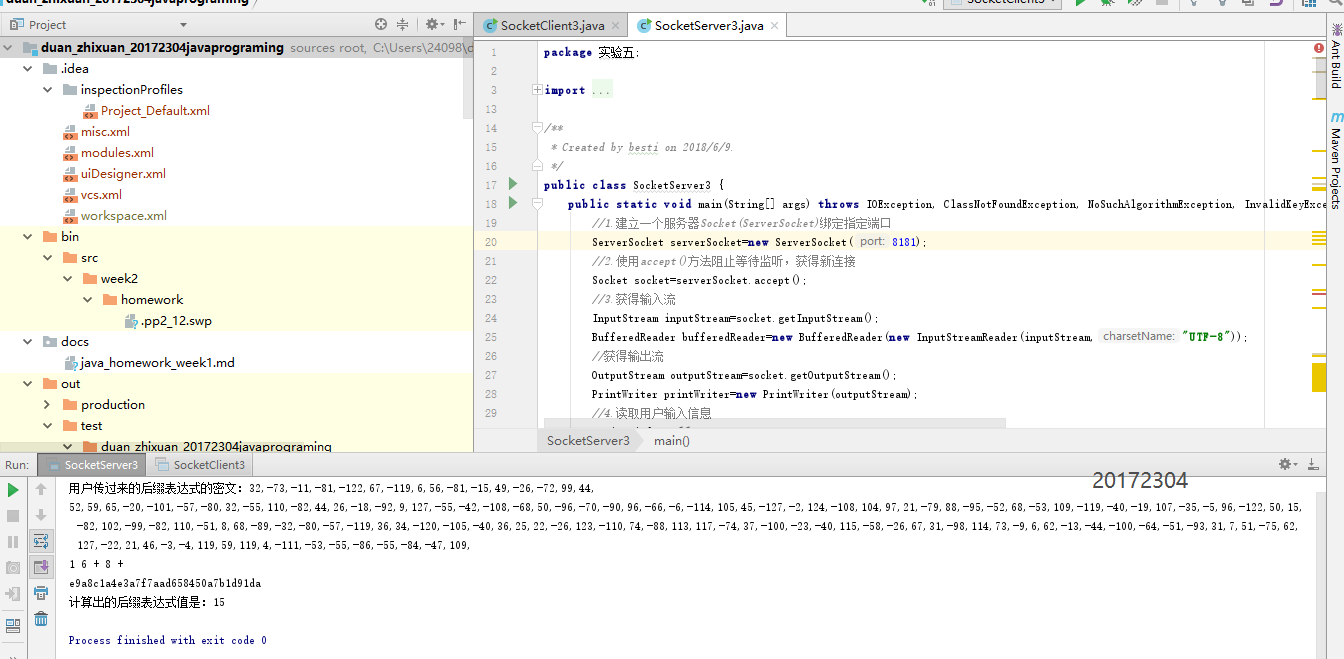
Task: Click the Pause output icon in the Run panel
Action: [13, 542]
